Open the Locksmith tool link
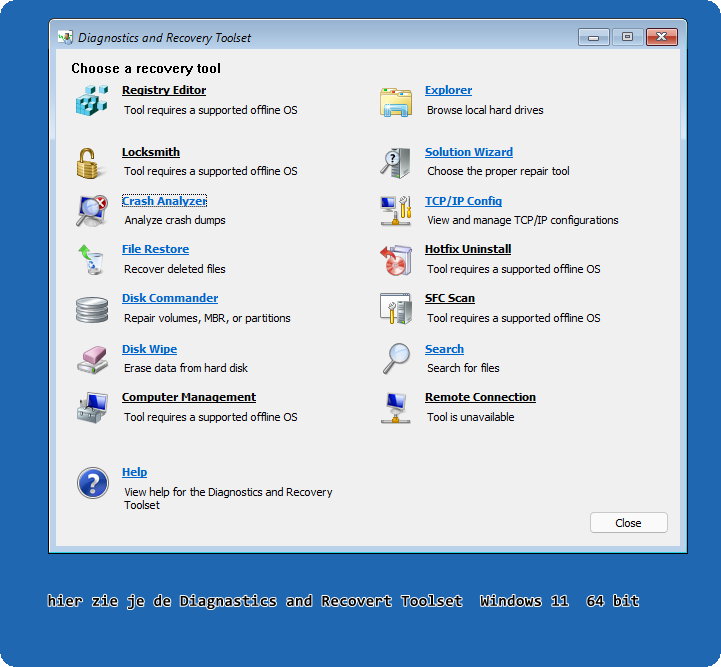 coord(151,152)
